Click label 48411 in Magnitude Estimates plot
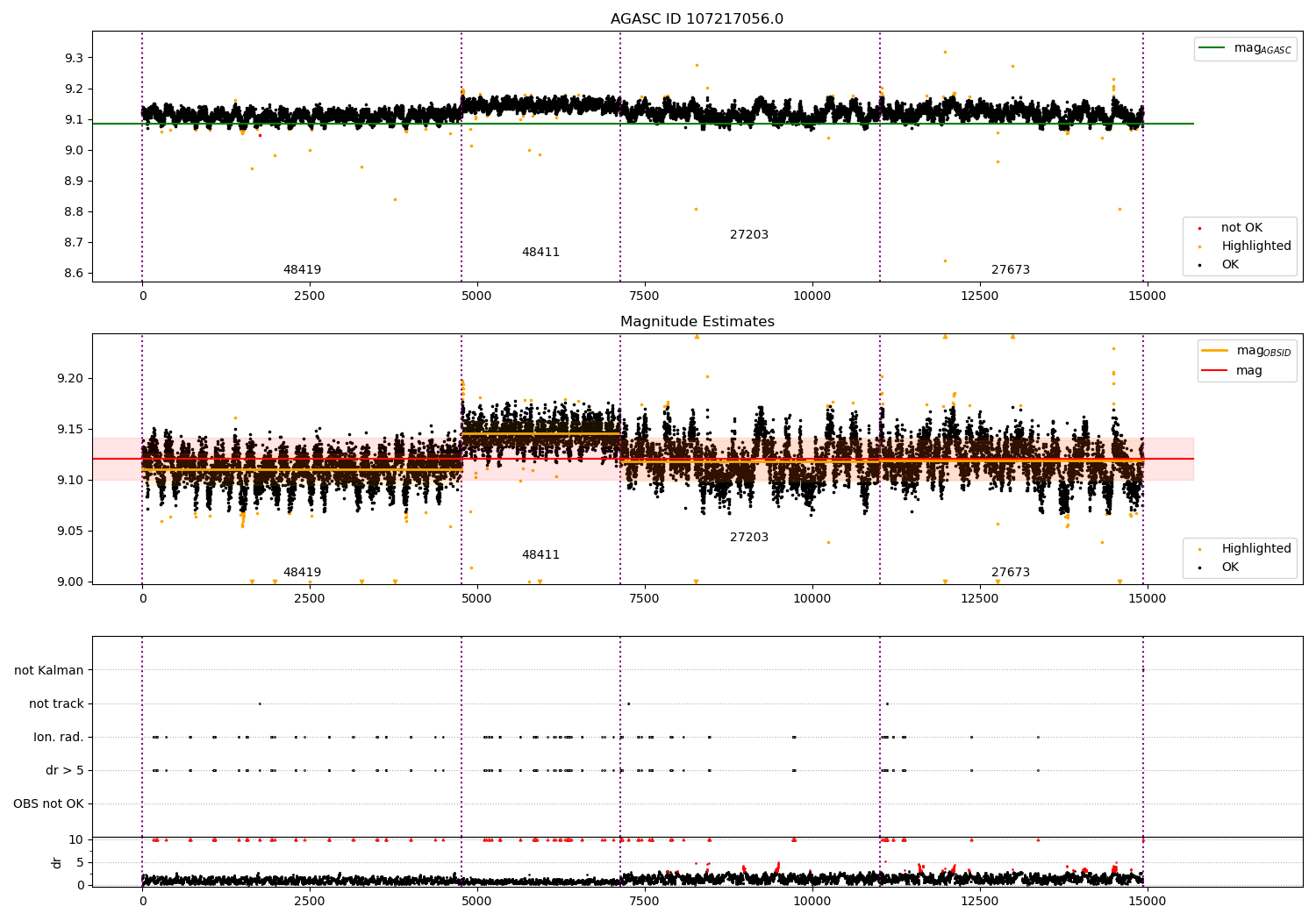 point(540,555)
